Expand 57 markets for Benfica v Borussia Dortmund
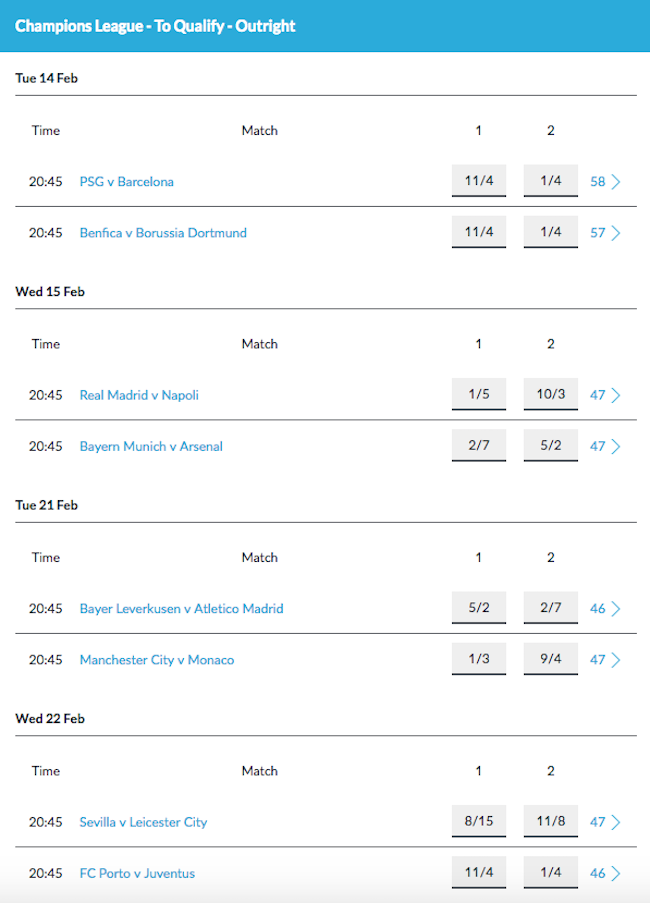 click(x=605, y=233)
